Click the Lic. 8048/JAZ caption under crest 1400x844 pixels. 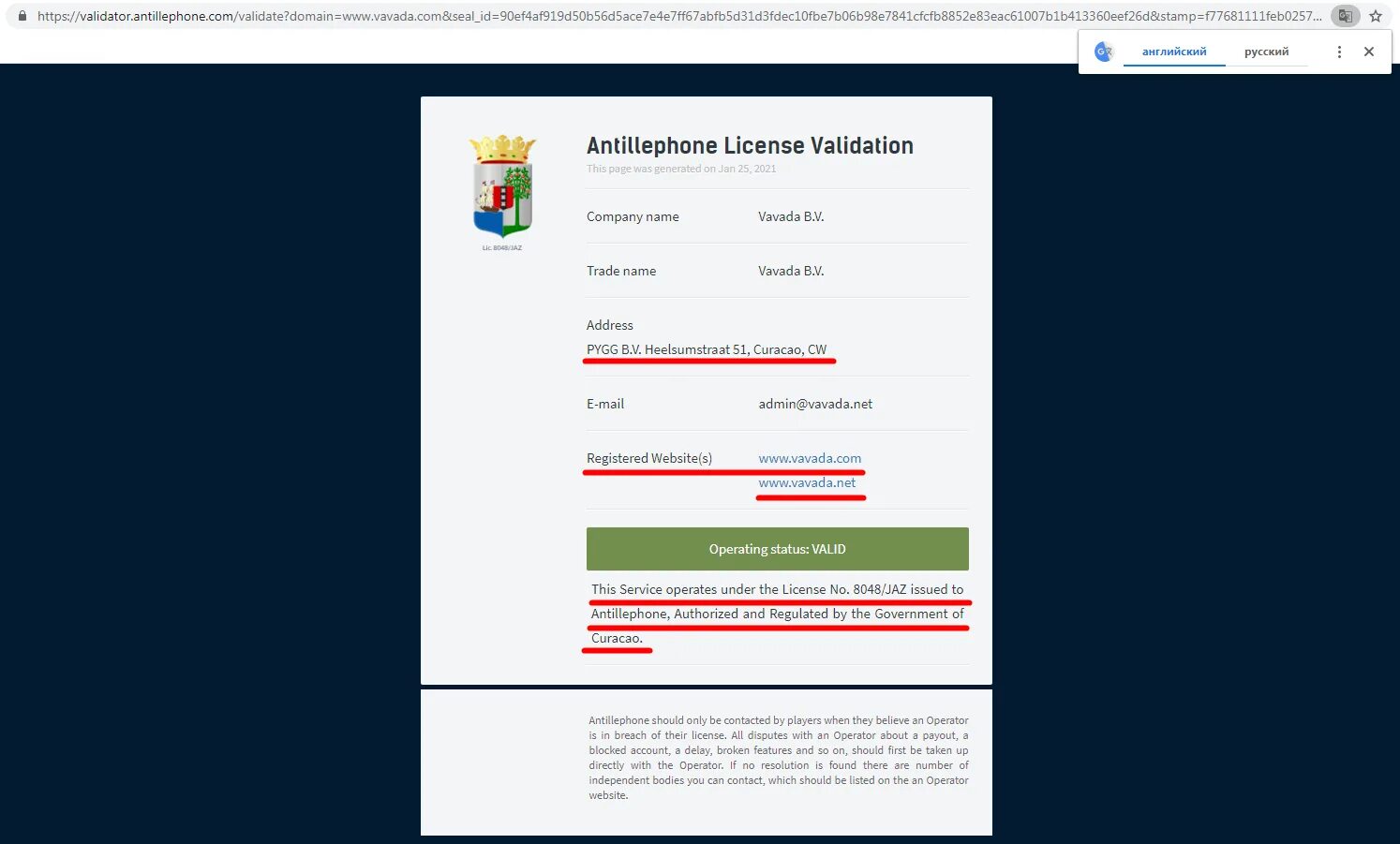[x=502, y=248]
